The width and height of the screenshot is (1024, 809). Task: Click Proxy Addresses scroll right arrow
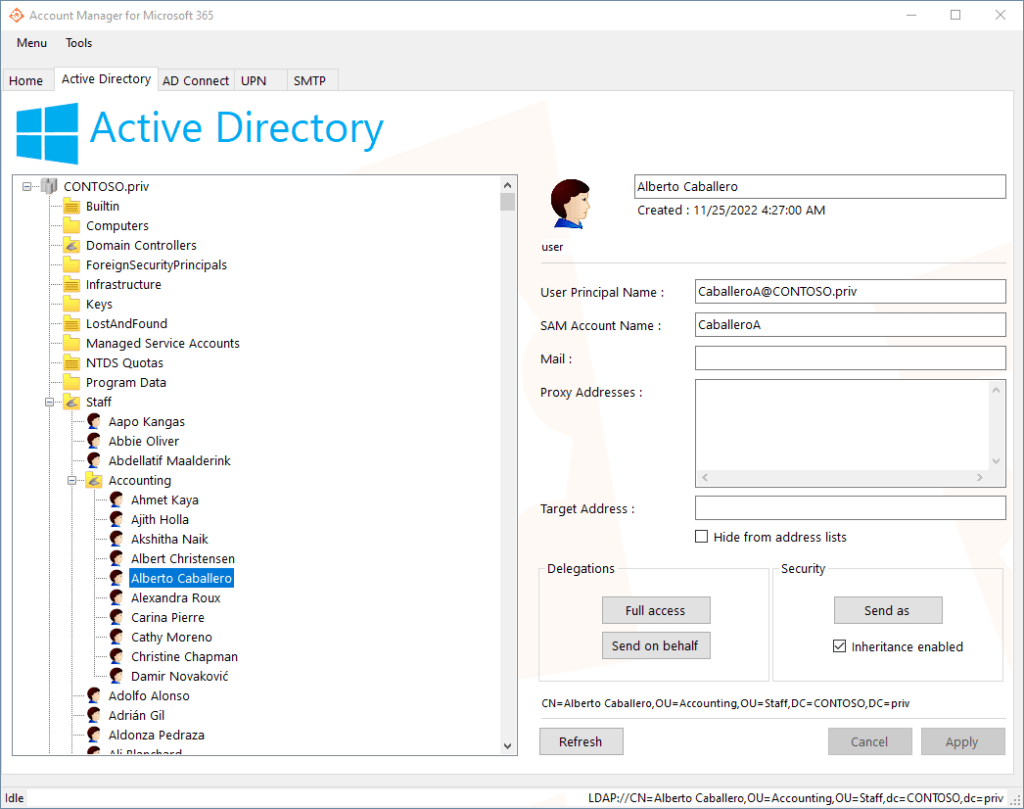pyautogui.click(x=980, y=478)
